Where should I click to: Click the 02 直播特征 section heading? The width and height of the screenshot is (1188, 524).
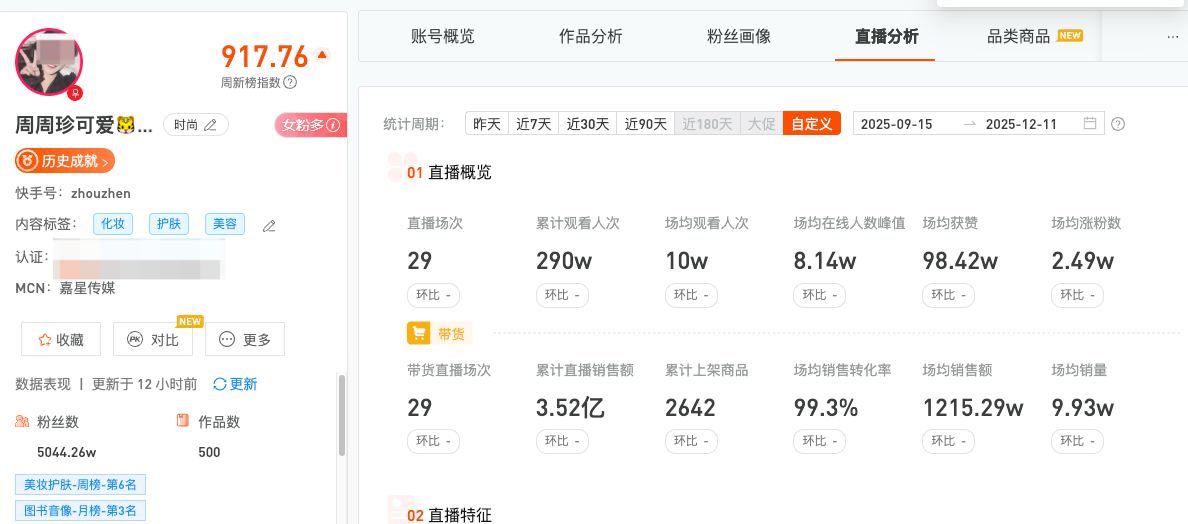click(449, 516)
